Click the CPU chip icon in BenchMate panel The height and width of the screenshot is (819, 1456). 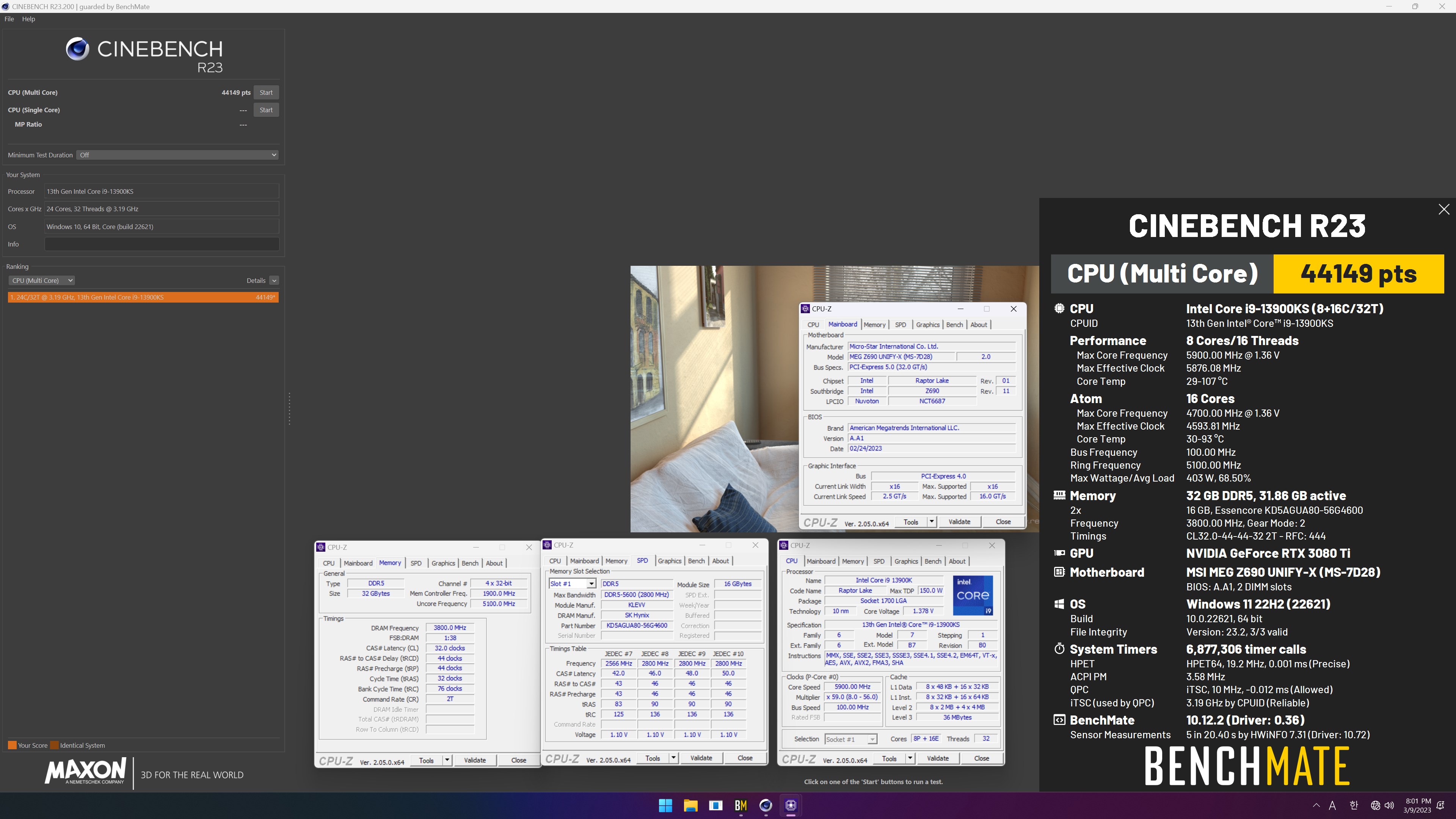coord(1059,309)
